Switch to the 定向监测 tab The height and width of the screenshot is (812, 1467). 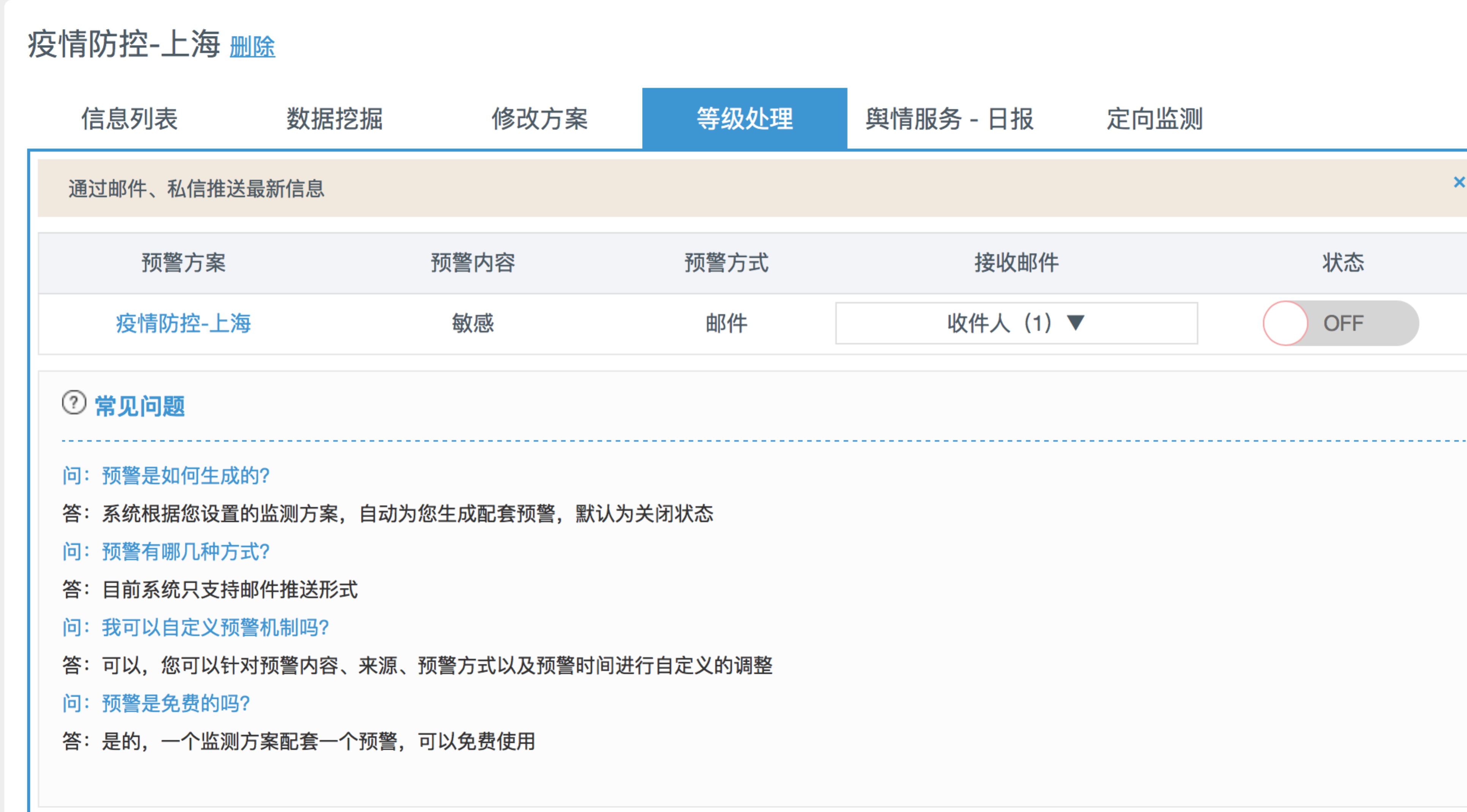(1154, 119)
